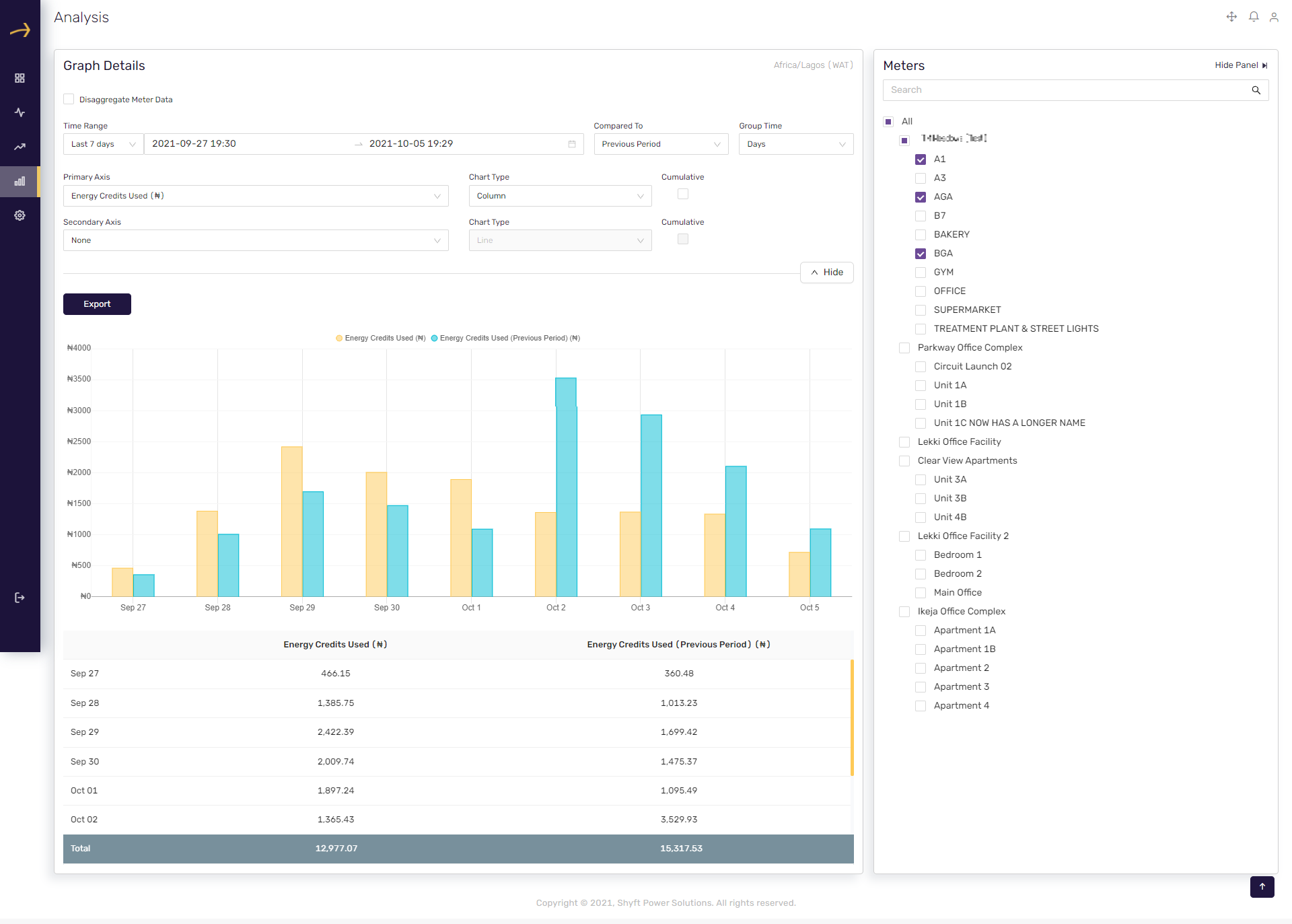Click value 3,529.93 in Oct 02 row
The height and width of the screenshot is (924, 1292).
(x=679, y=820)
